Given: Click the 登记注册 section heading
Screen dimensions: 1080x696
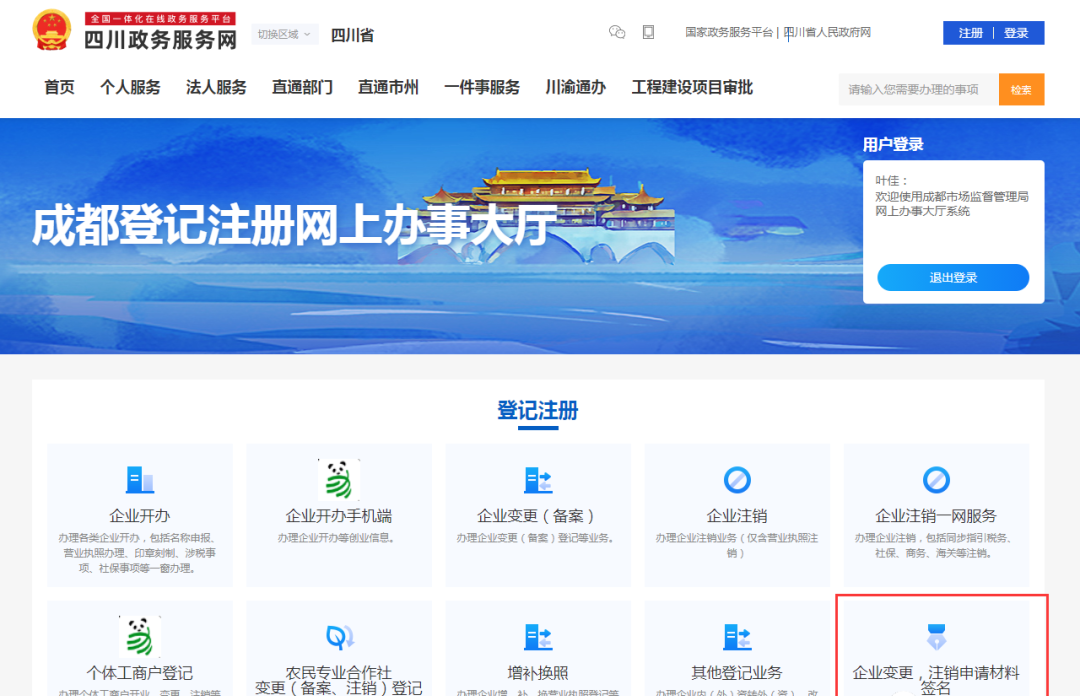Looking at the screenshot, I should (x=538, y=411).
